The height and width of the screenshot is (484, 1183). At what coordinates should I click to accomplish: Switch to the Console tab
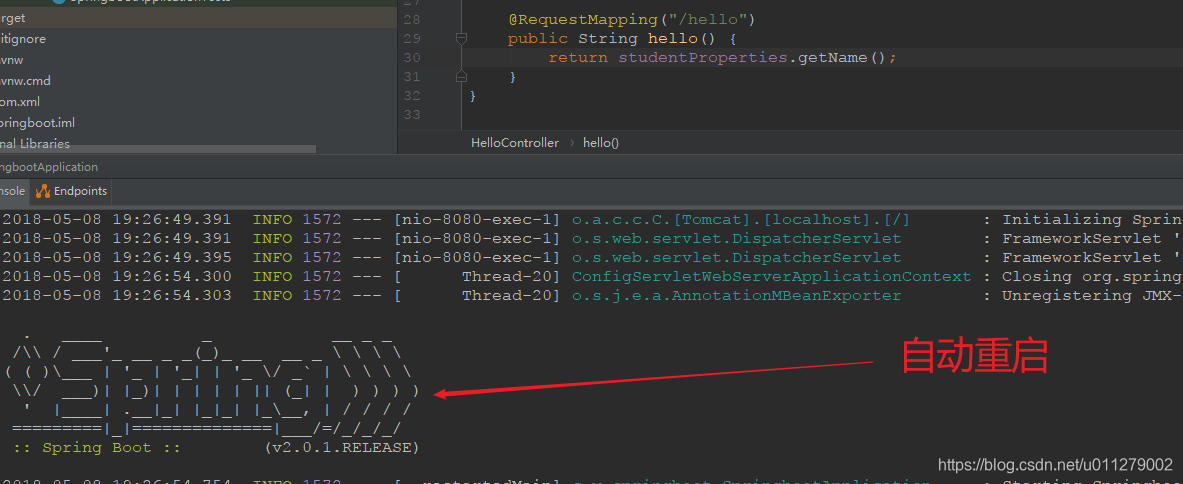pyautogui.click(x=13, y=191)
